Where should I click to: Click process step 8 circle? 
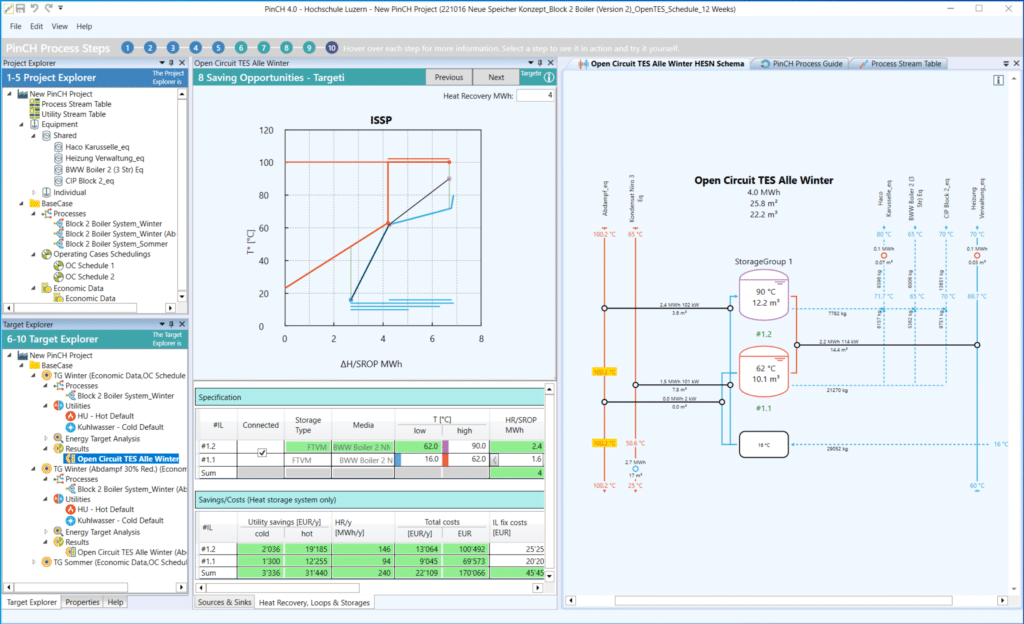286,47
